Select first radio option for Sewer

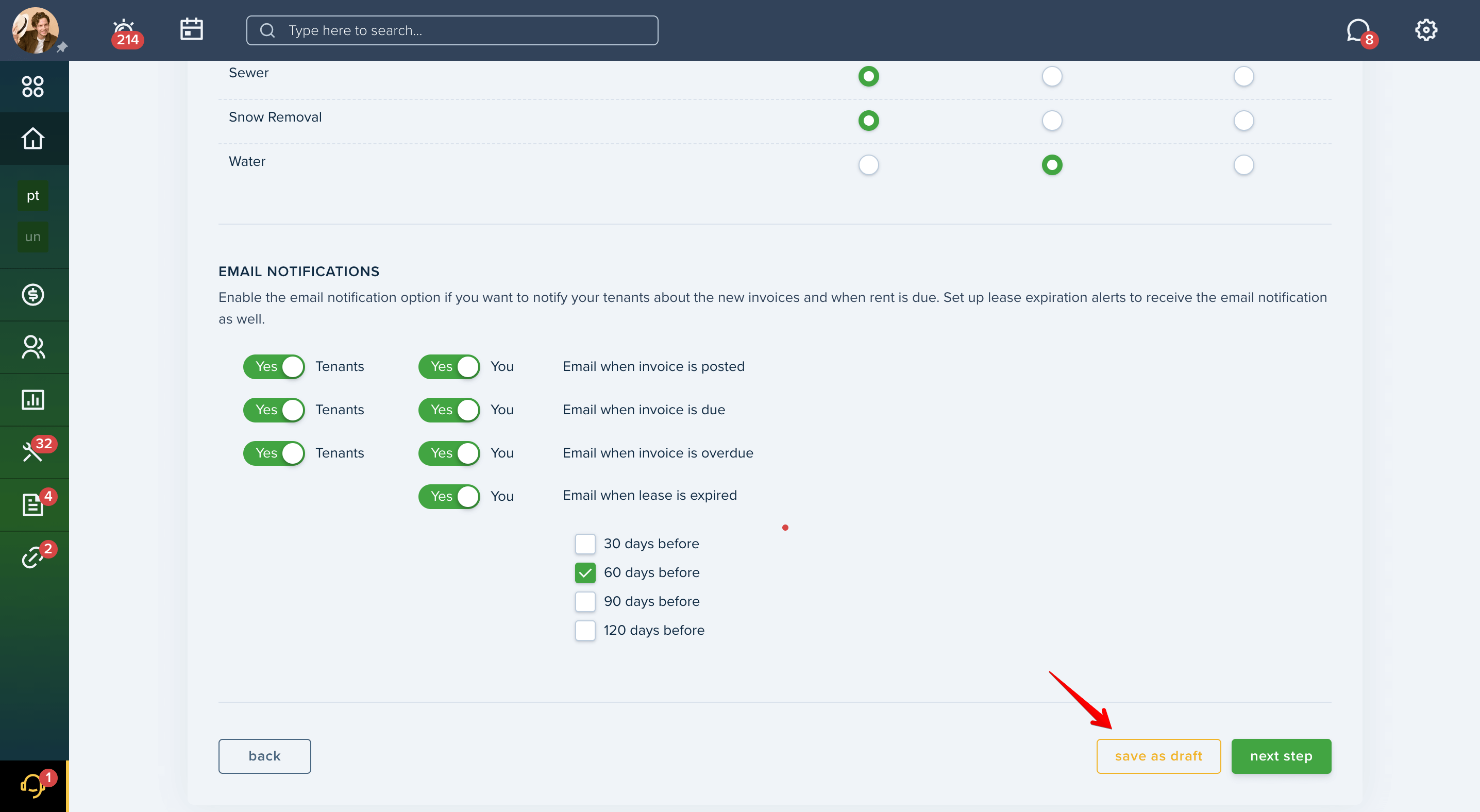pos(868,76)
